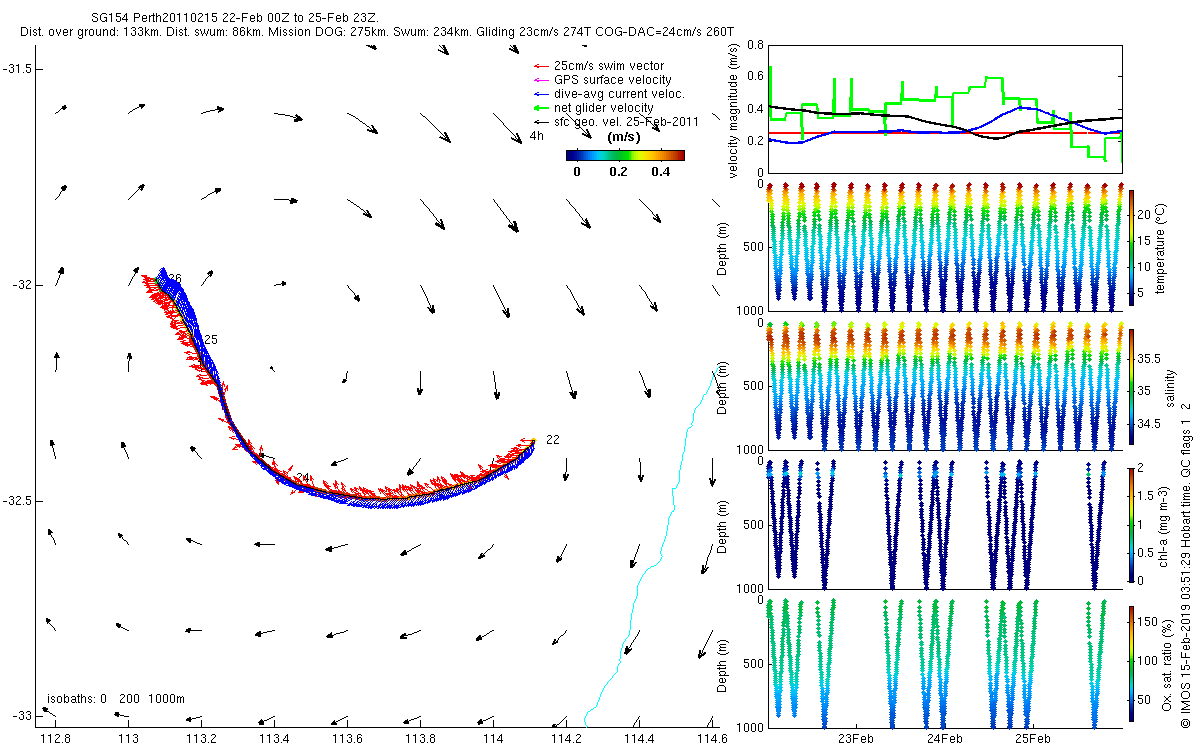Click the '22' day marker at the track's eastern end
This screenshot has height=750, width=1200.
(x=553, y=440)
